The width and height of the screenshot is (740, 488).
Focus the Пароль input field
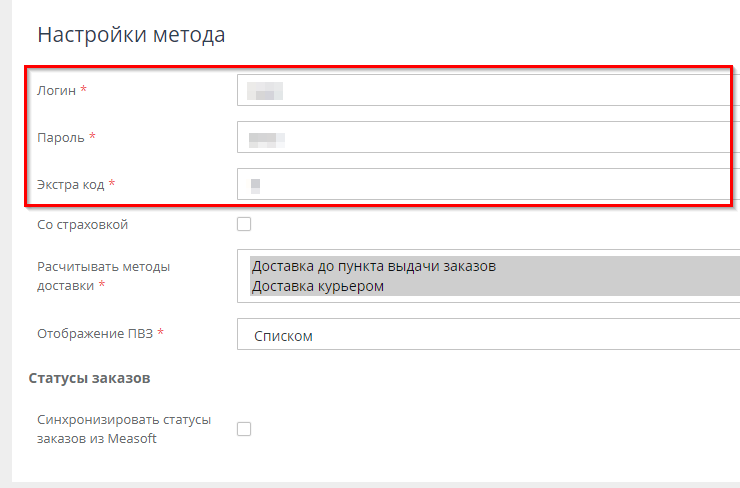click(480, 137)
